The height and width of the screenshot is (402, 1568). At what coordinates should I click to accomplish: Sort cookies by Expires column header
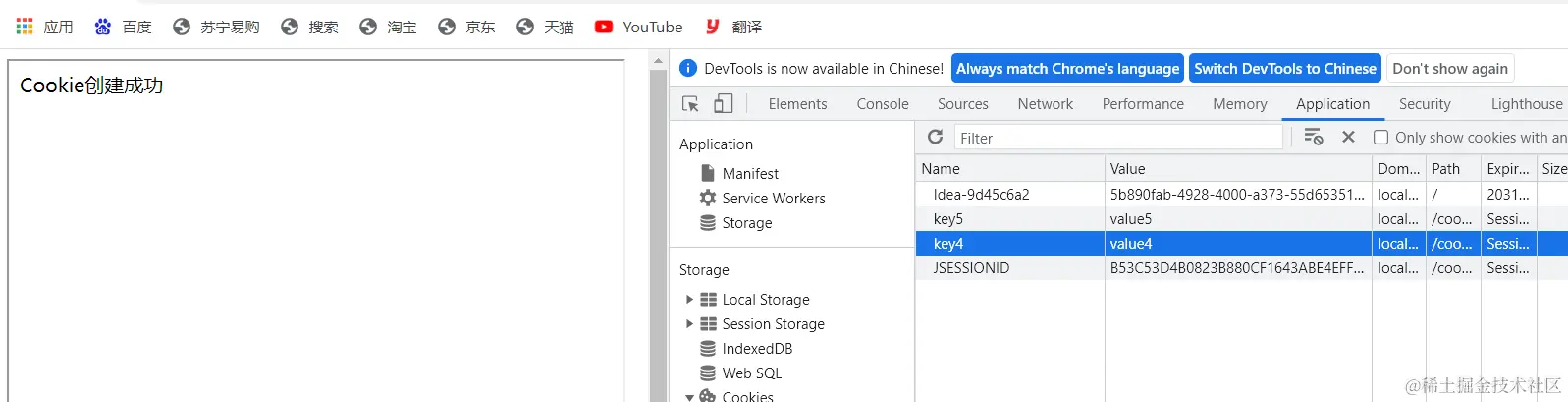click(x=1509, y=168)
